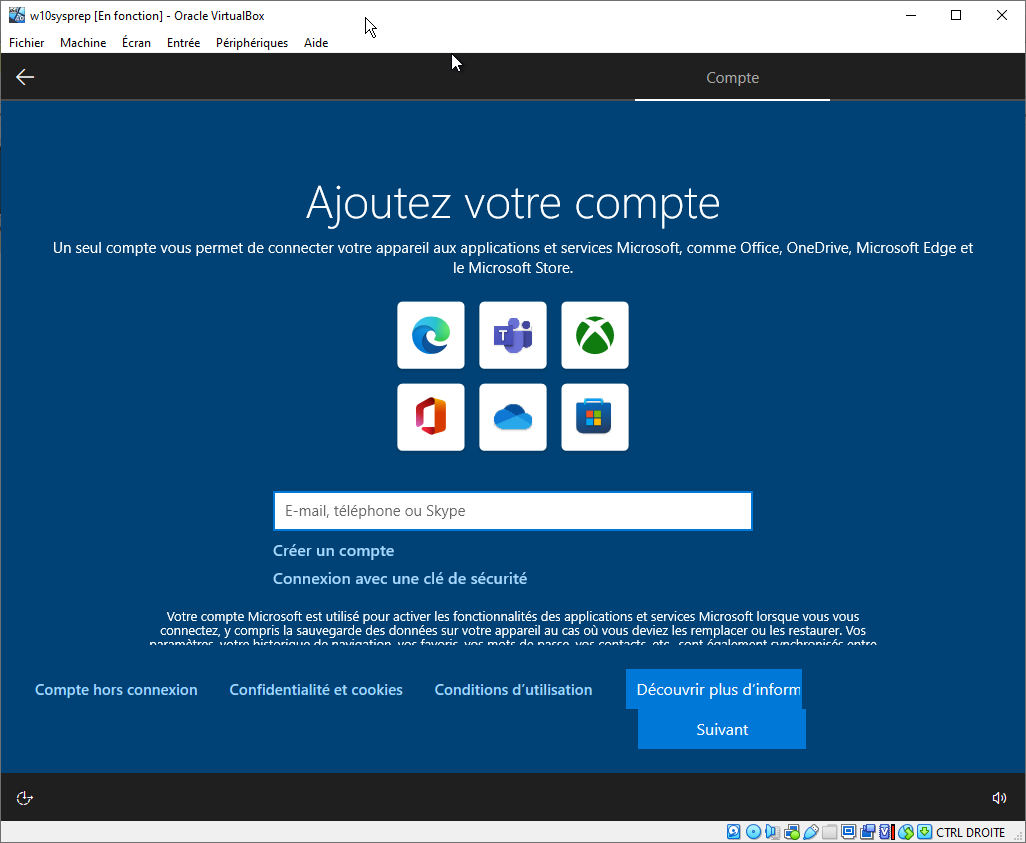Click the volume speaker icon
Image resolution: width=1026 pixels, height=843 pixels.
(999, 798)
